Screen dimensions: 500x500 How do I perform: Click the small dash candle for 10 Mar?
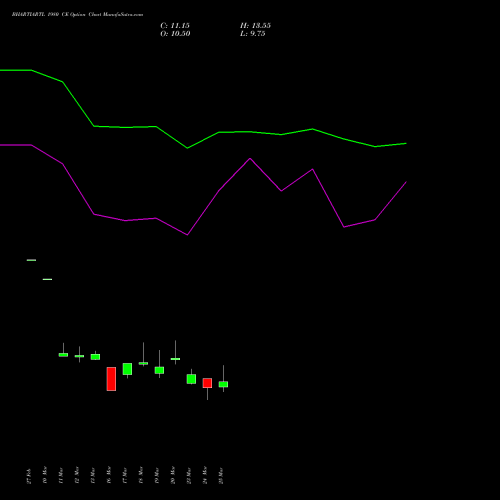pos(47,279)
